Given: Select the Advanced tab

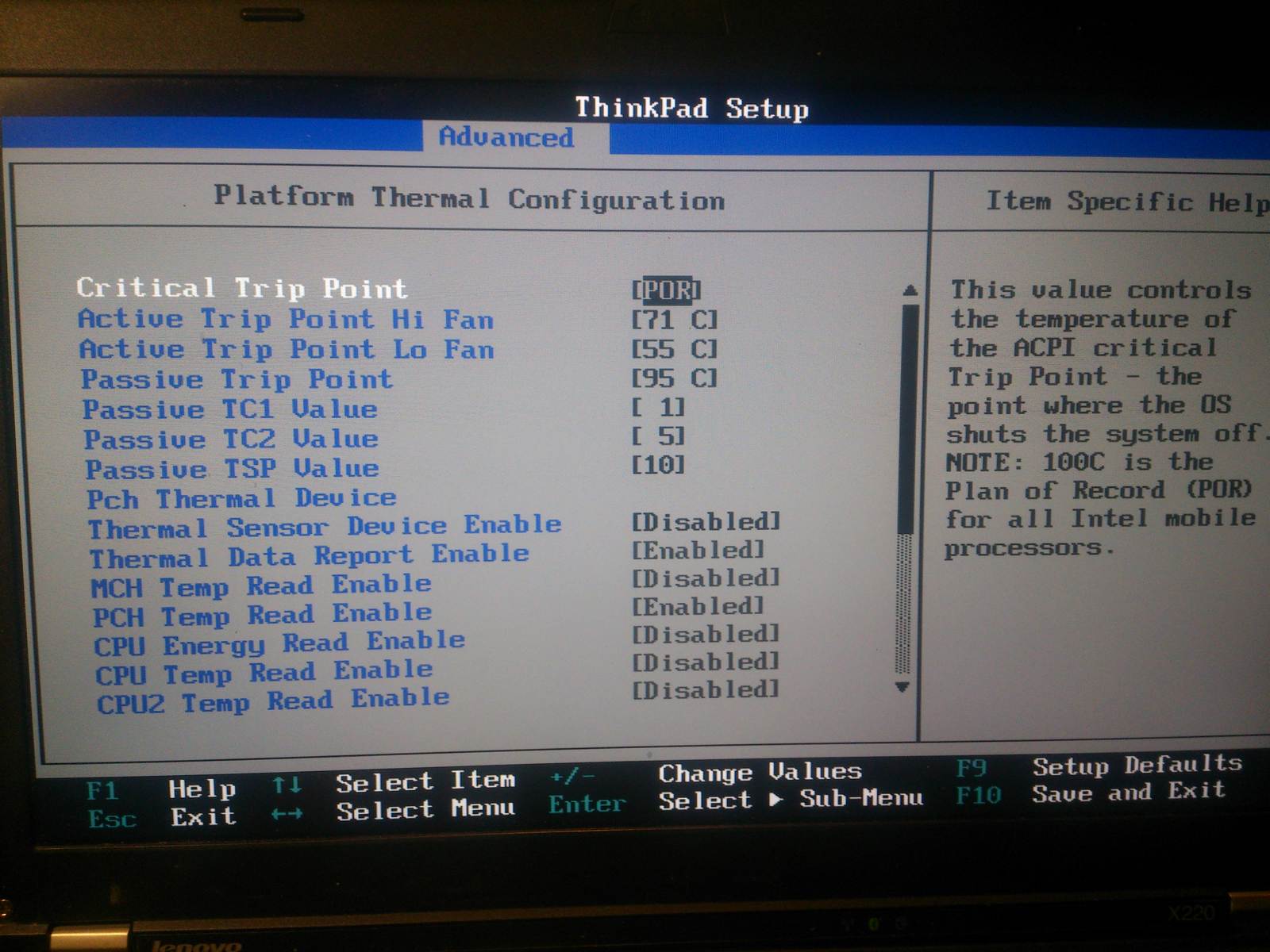Looking at the screenshot, I should 506,137.
